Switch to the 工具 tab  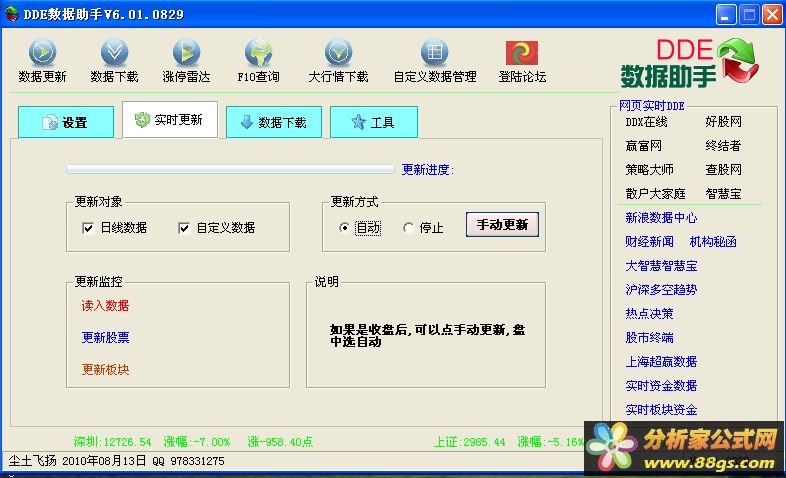tap(373, 122)
